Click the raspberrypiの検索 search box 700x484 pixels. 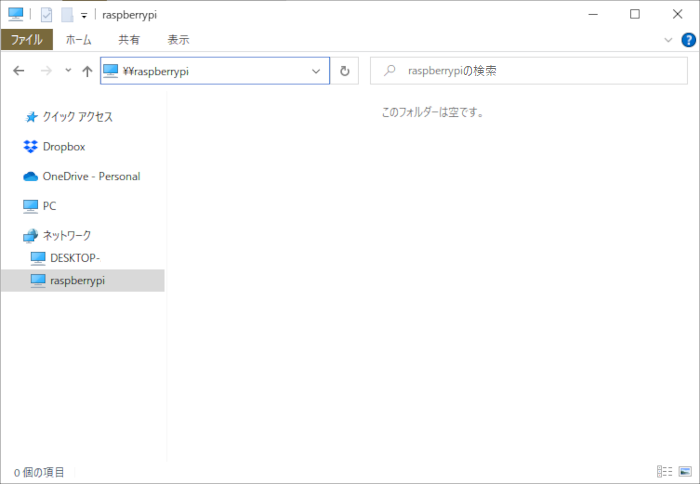point(530,71)
